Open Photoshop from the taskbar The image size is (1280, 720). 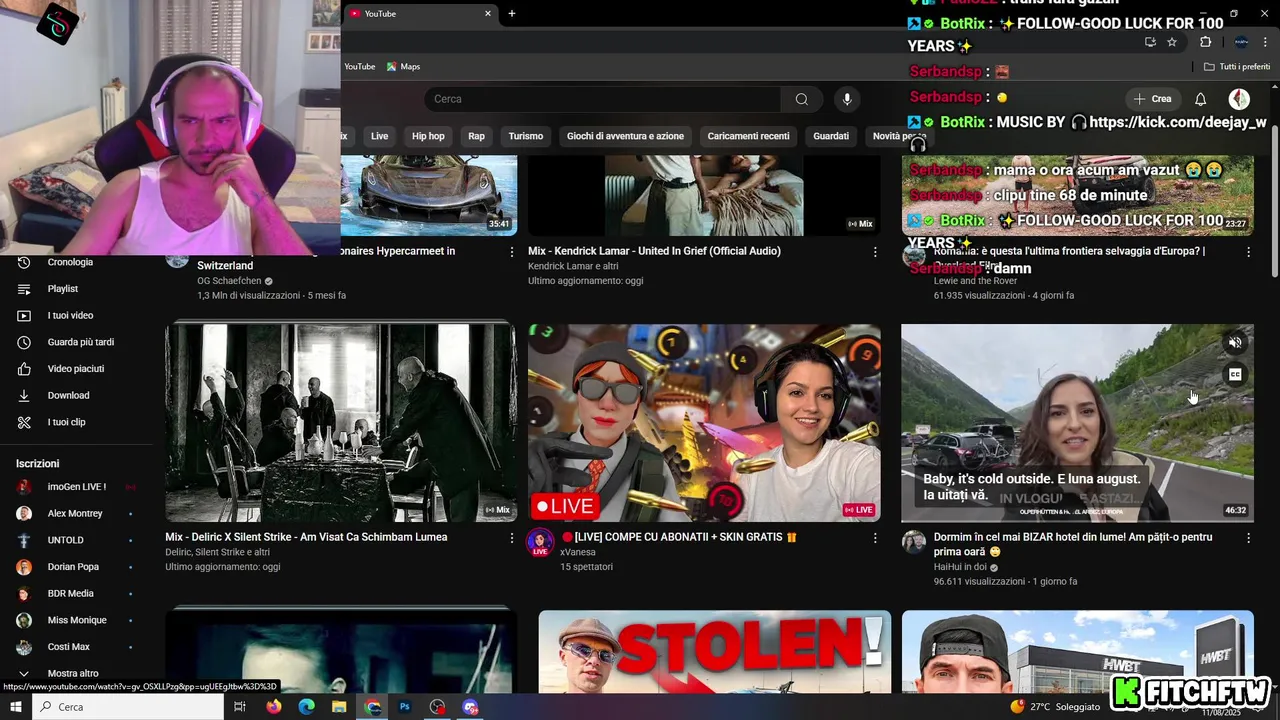tap(405, 707)
